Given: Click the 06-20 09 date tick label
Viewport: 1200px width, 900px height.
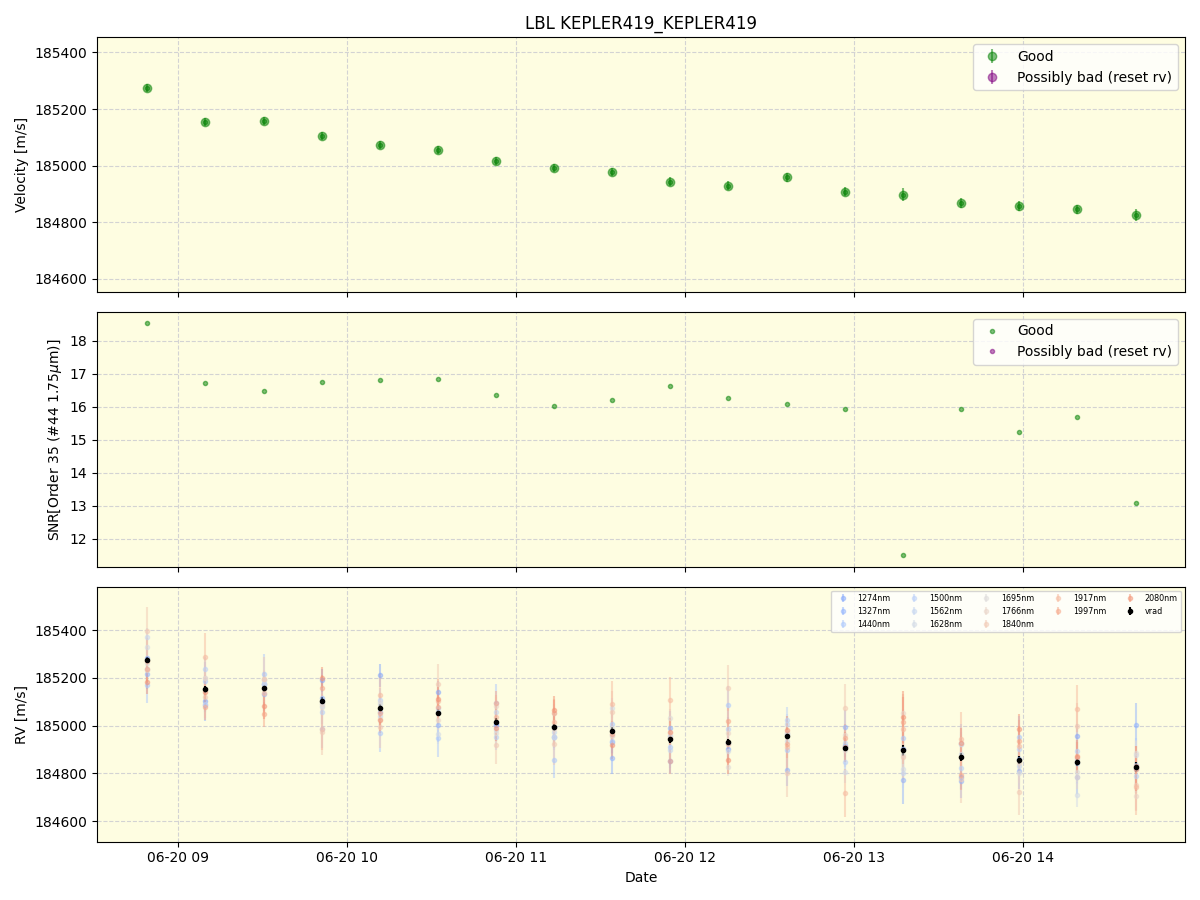Looking at the screenshot, I should (x=178, y=857).
